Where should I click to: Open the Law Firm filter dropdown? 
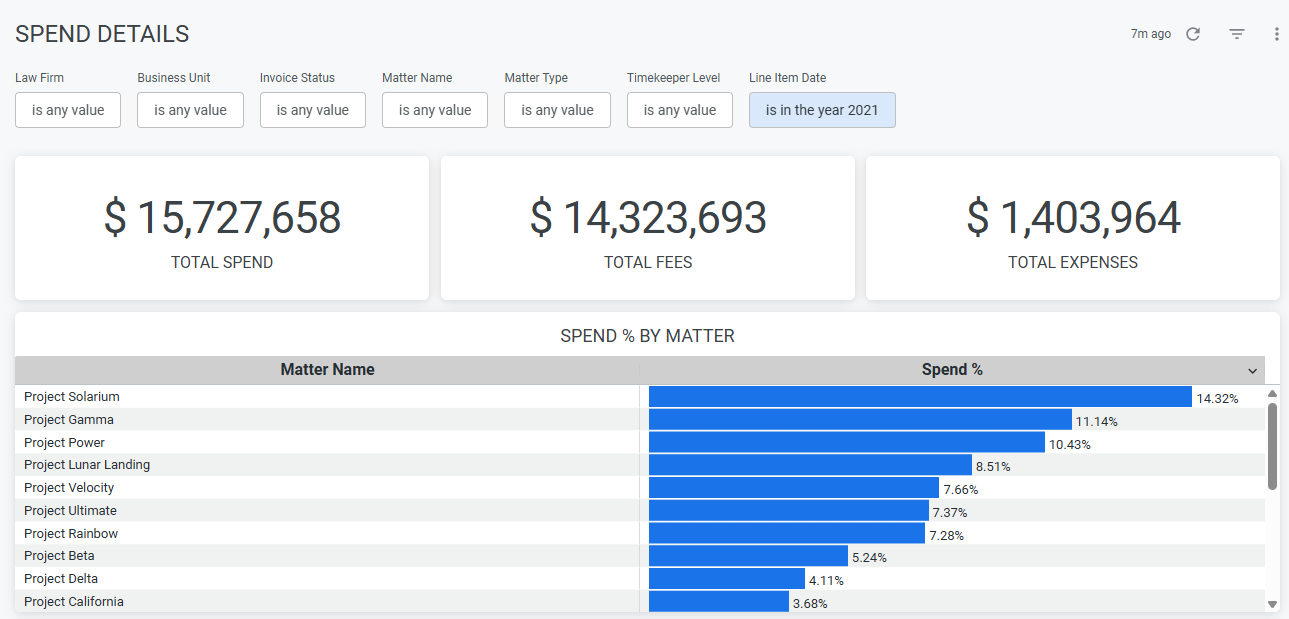(x=68, y=110)
